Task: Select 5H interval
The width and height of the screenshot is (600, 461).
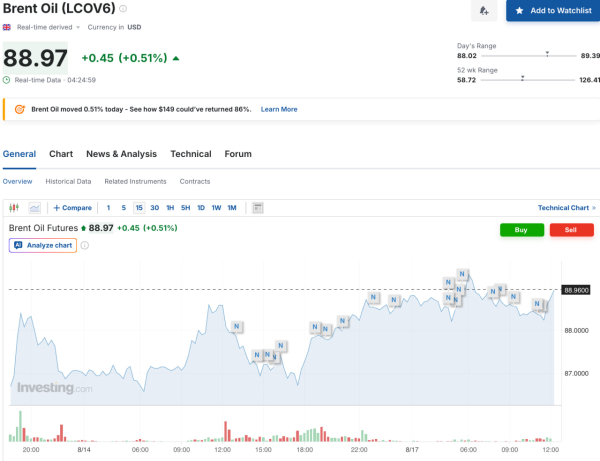Action: point(186,208)
